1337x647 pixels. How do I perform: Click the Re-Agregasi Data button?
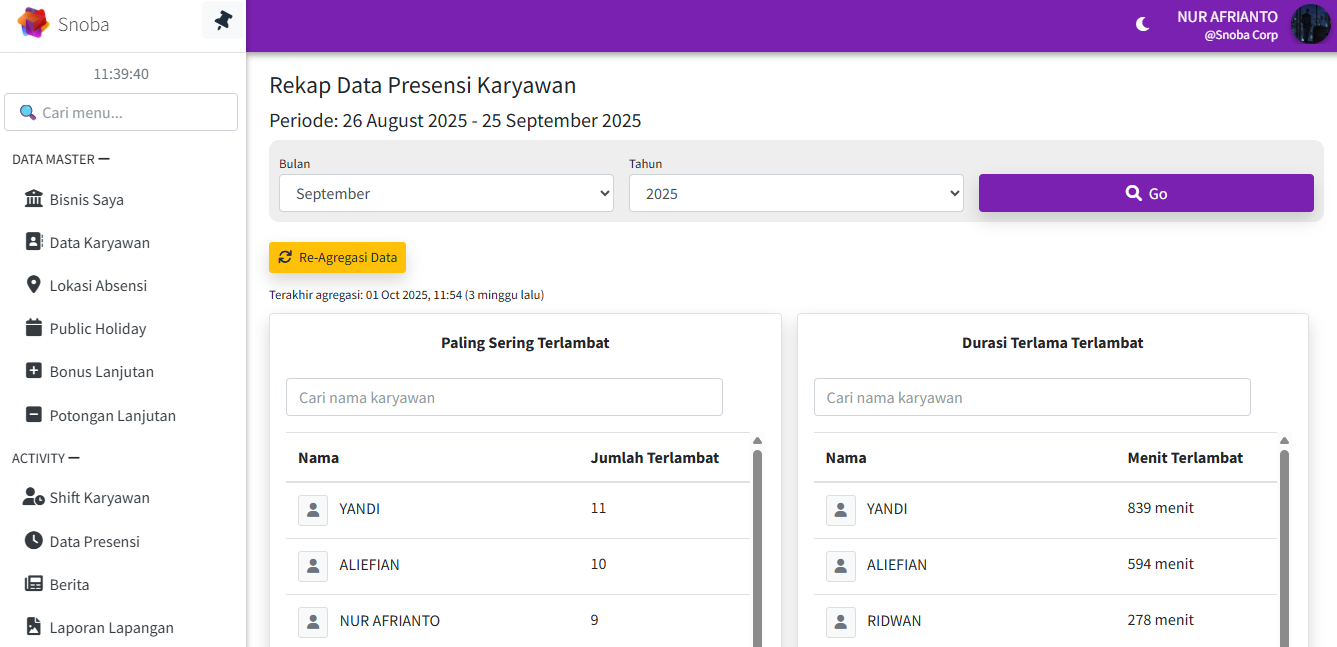coord(337,257)
